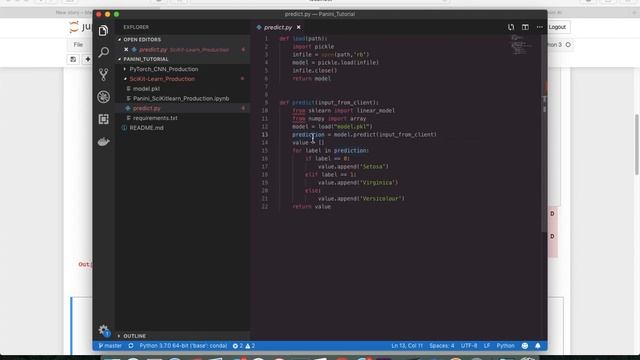This screenshot has height=360, width=640.
Task: Click Logout in the Jupyter window
Action: pos(557,27)
